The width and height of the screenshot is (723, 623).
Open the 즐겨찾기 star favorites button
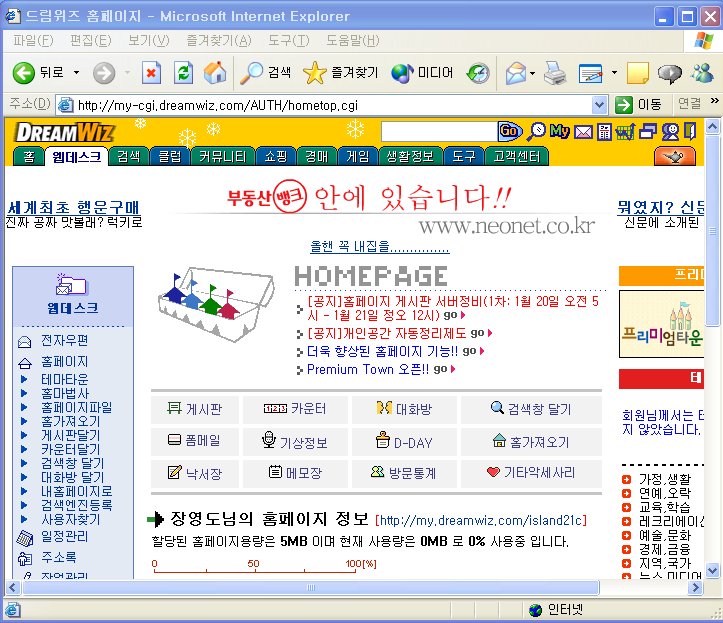[340, 73]
